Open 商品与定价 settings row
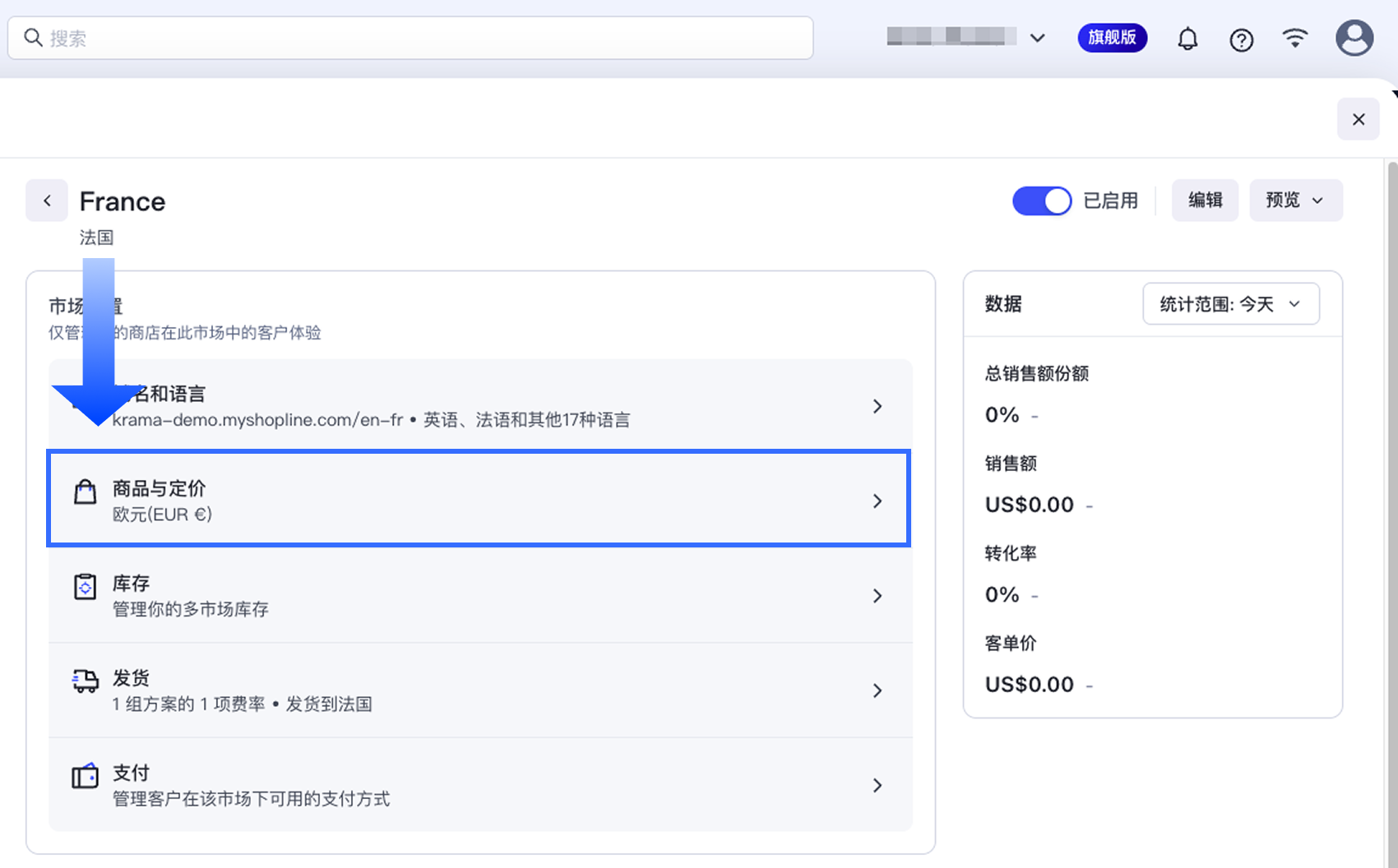This screenshot has height=868, width=1398. pyautogui.click(x=479, y=501)
